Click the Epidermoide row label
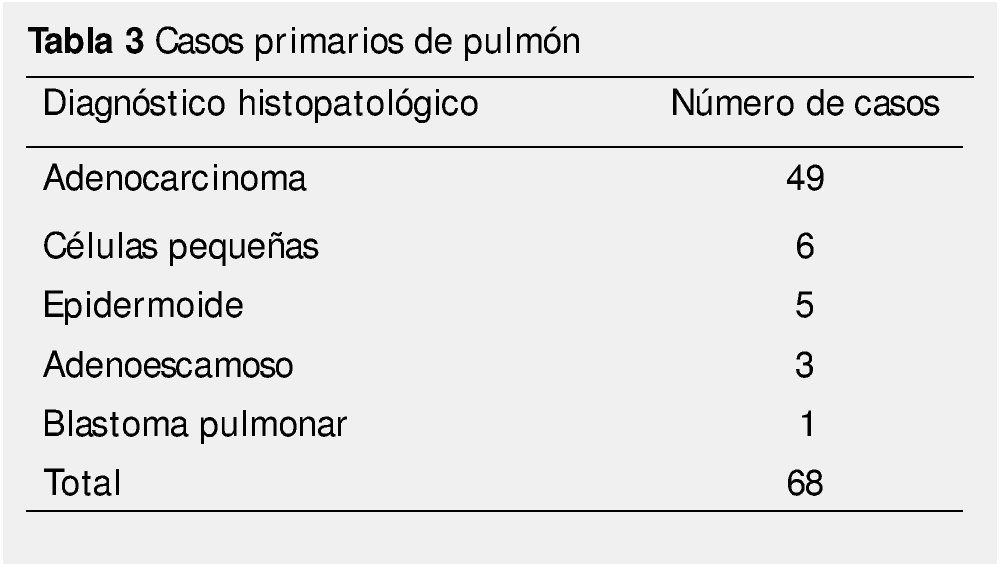Viewport: 1000px width, 575px height. pos(143,305)
